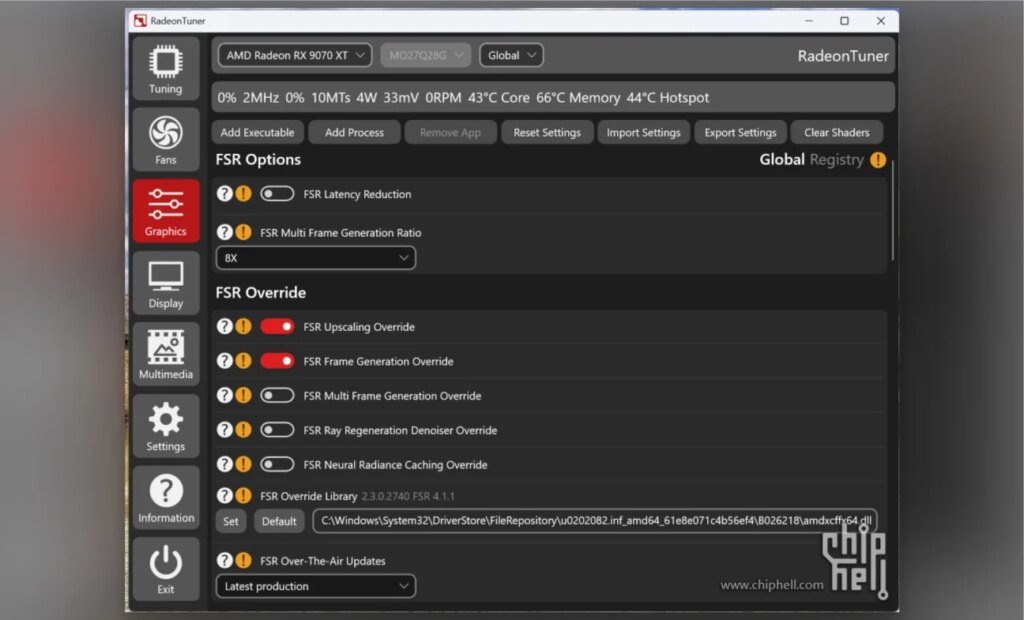
Task: Expand the Latest production updates dropdown
Action: (x=316, y=586)
